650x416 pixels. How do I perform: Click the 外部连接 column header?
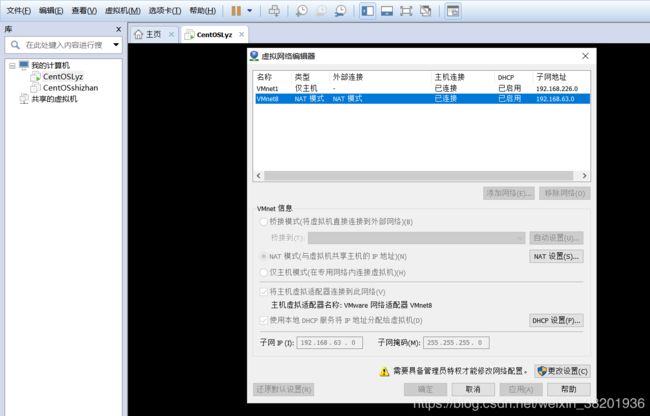pyautogui.click(x=348, y=77)
